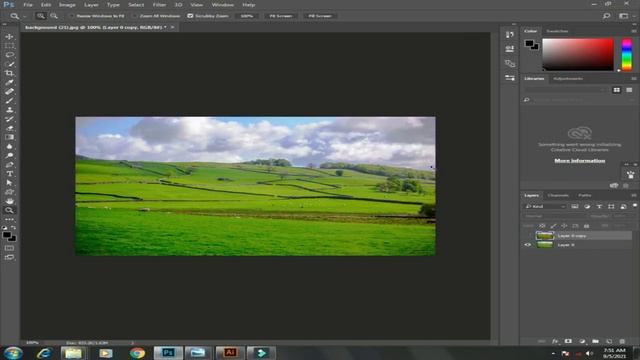The image size is (640, 360).
Task: Add a layer style with fx icon
Action: click(x=555, y=341)
